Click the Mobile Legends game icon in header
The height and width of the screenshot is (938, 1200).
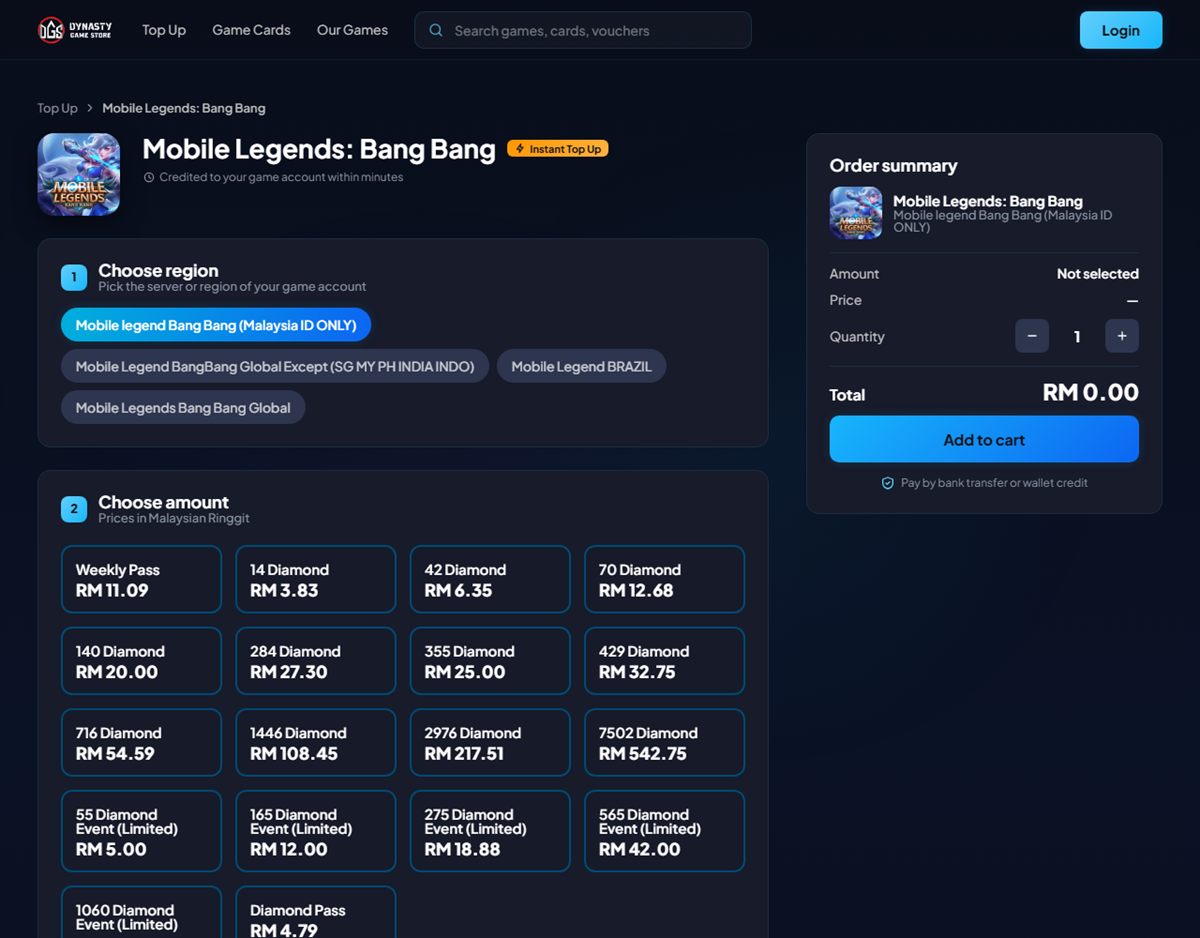tap(79, 174)
